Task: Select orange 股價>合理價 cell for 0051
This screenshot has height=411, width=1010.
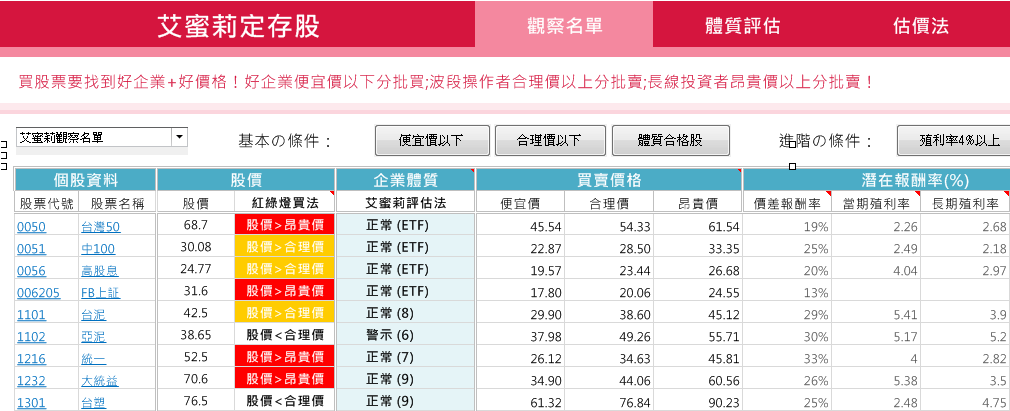Action: pyautogui.click(x=285, y=247)
